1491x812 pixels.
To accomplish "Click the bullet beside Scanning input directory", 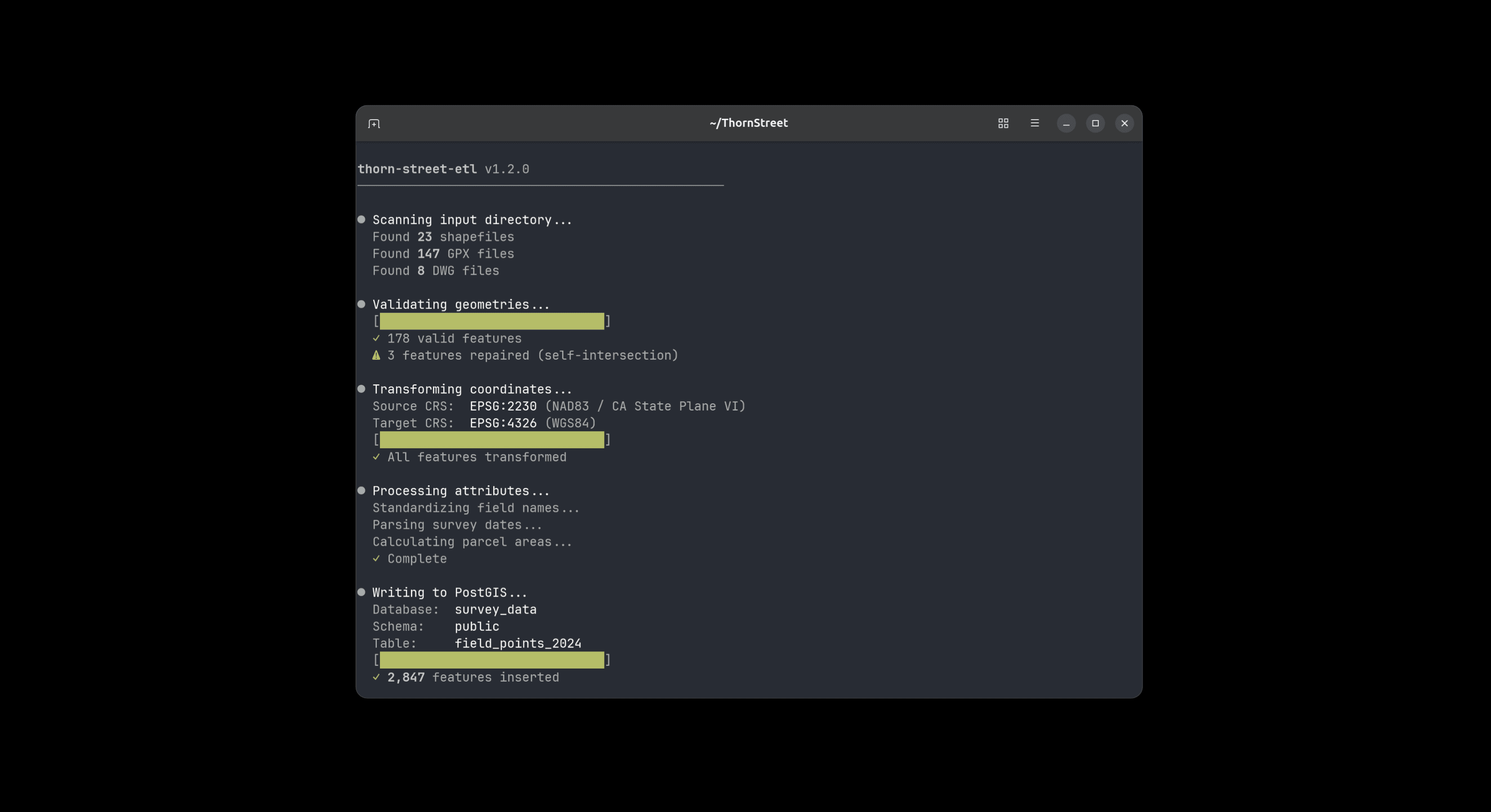I will tap(361, 219).
